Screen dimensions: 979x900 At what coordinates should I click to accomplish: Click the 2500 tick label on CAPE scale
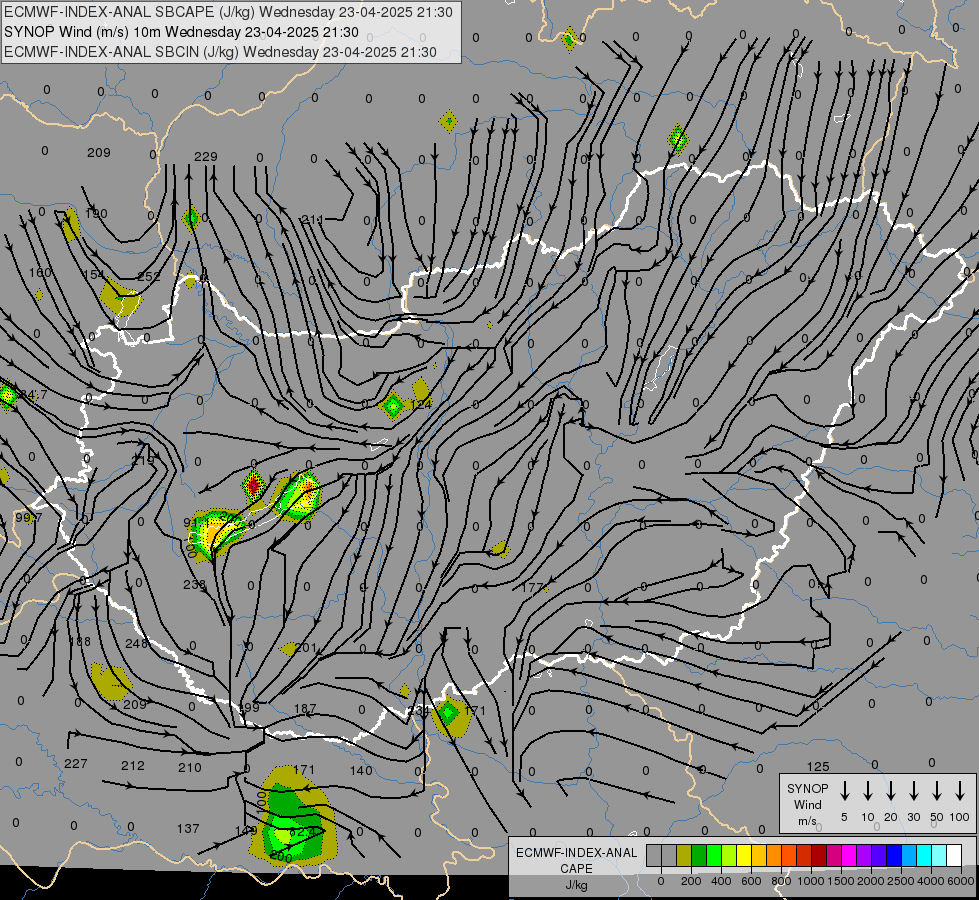pyautogui.click(x=901, y=881)
